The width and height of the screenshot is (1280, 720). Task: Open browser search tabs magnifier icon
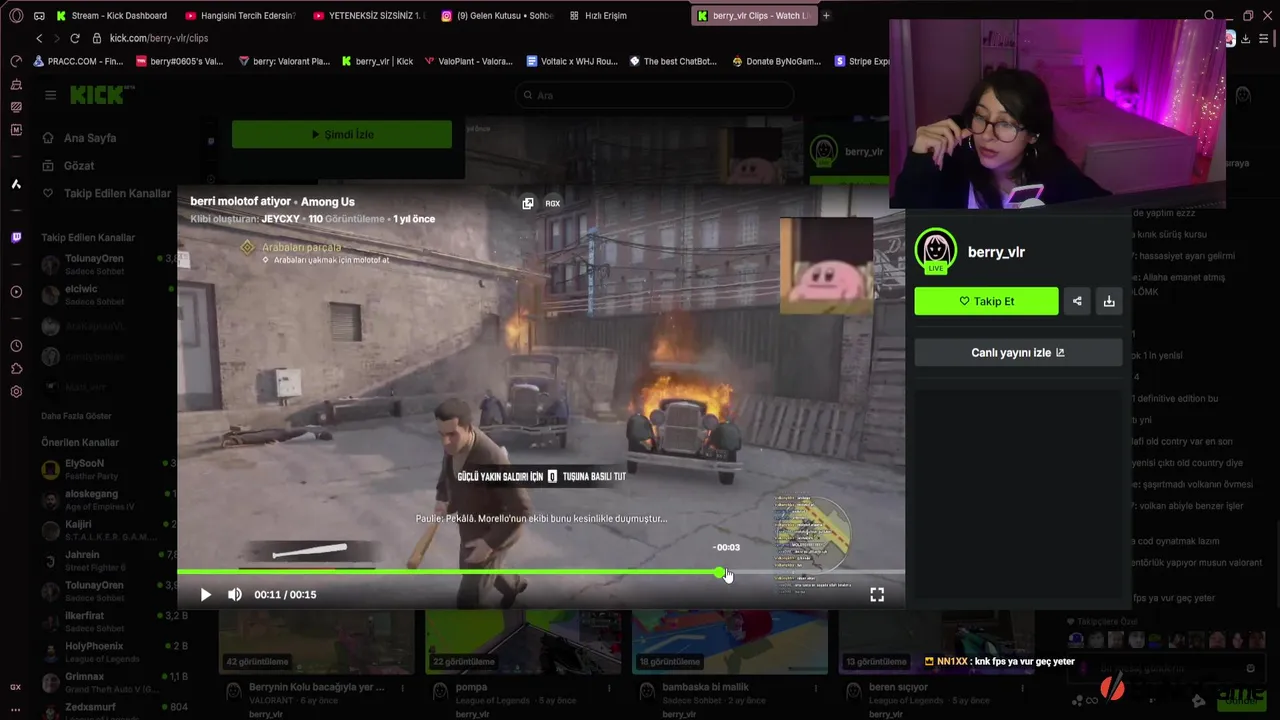coord(1209,16)
